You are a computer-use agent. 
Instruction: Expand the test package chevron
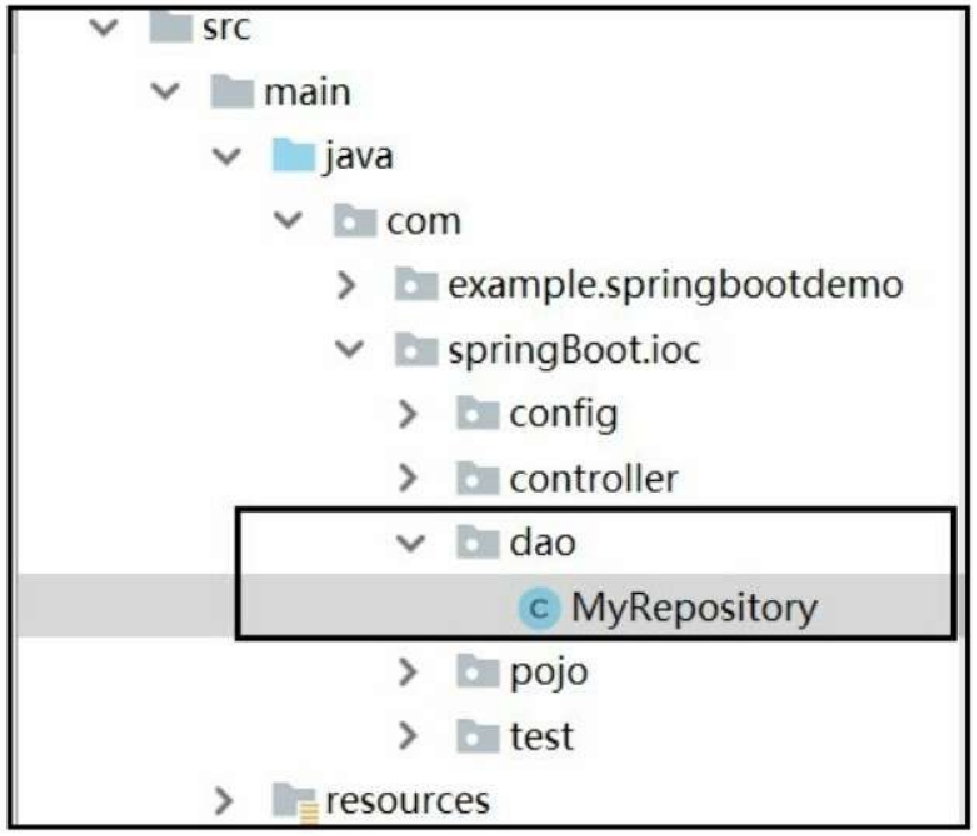(x=407, y=736)
